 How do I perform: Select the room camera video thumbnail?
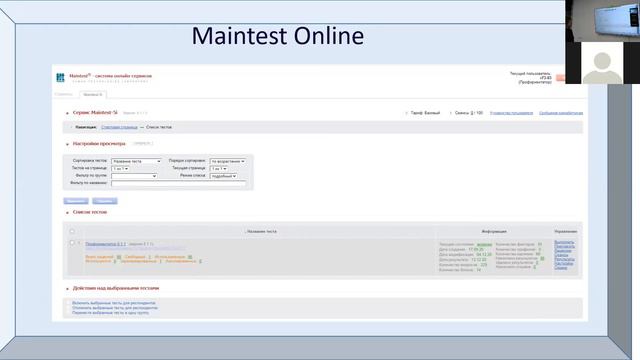pos(602,20)
